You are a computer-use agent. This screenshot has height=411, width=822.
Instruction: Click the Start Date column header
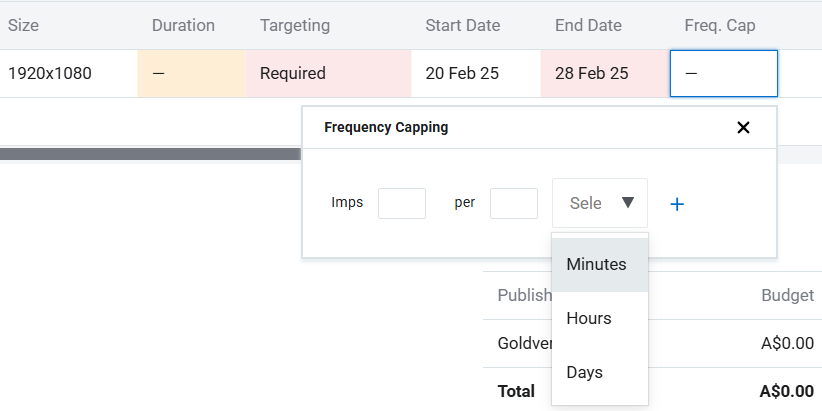tap(463, 26)
